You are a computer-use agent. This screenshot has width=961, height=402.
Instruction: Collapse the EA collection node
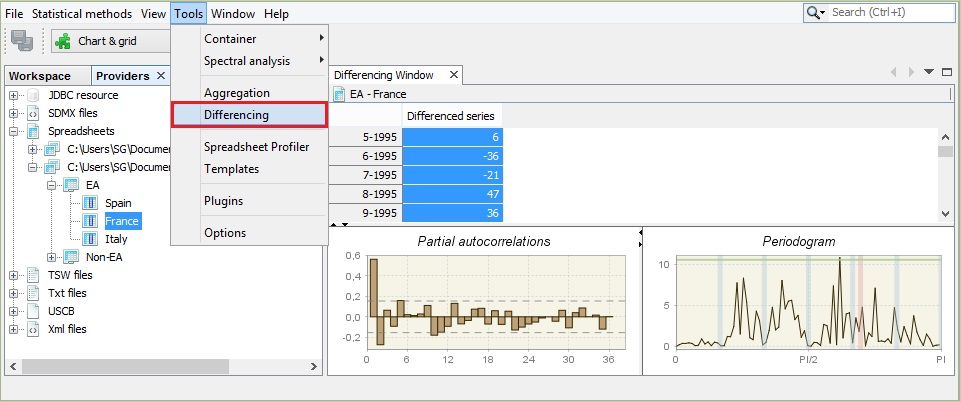tap(51, 185)
